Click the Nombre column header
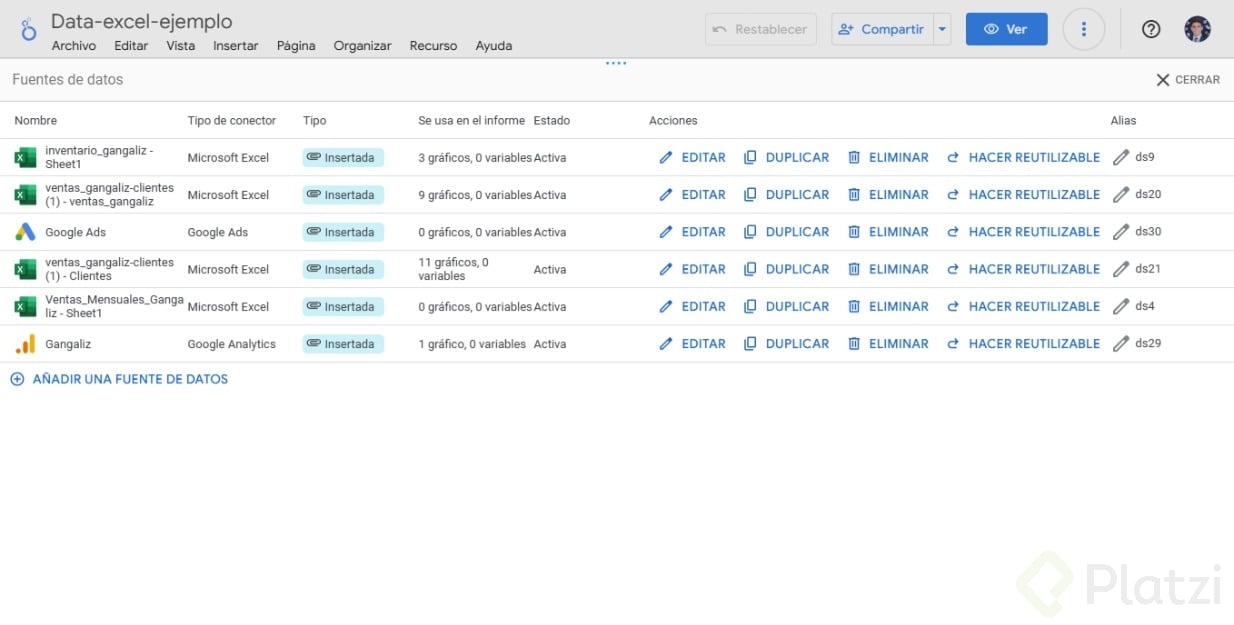Screen dimensions: 1234x625 [36, 121]
